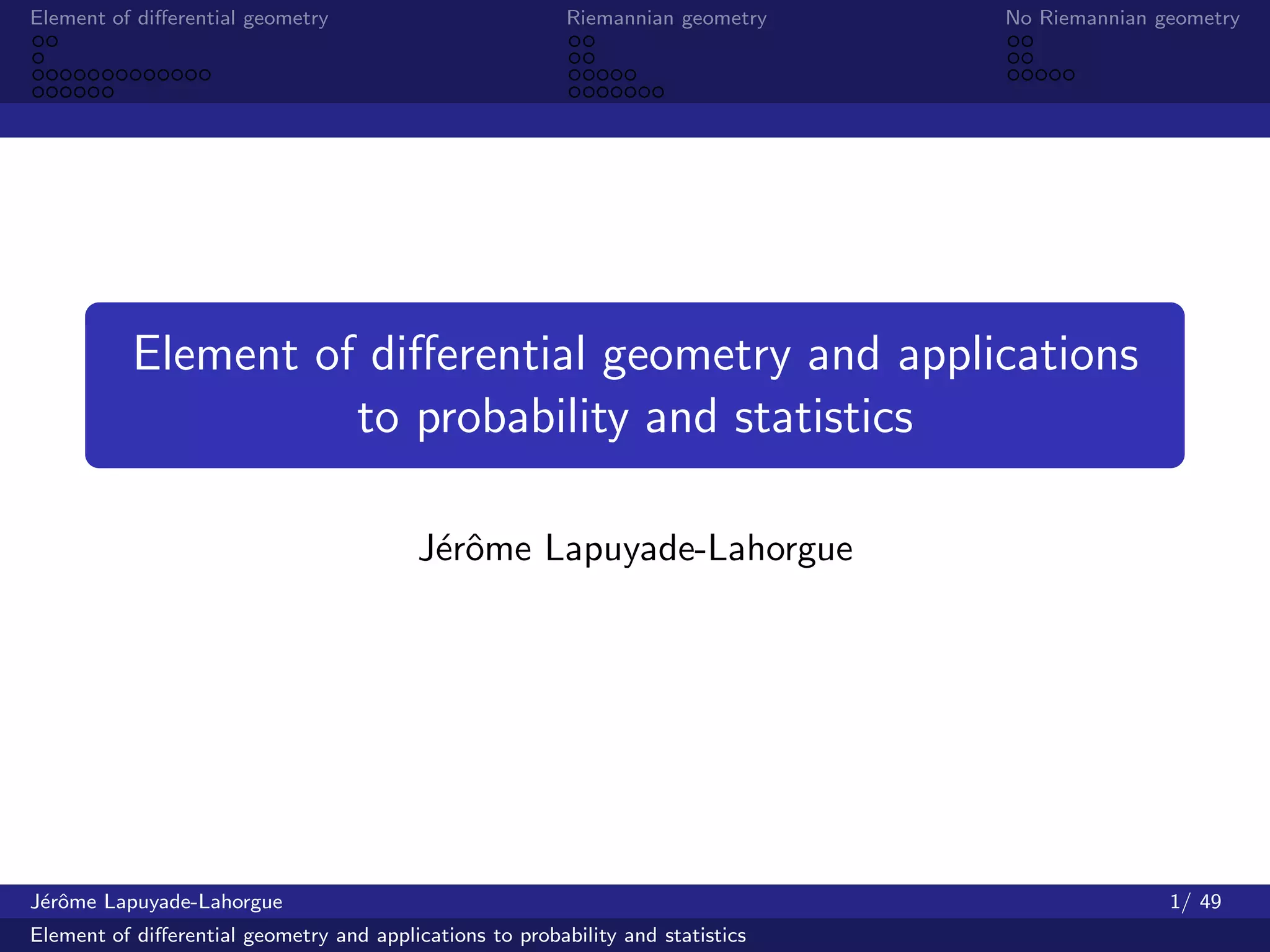Click second circle in second row under 'Riemannian geometry'
Screen dimensions: 1270x952
pyautogui.click(x=588, y=58)
